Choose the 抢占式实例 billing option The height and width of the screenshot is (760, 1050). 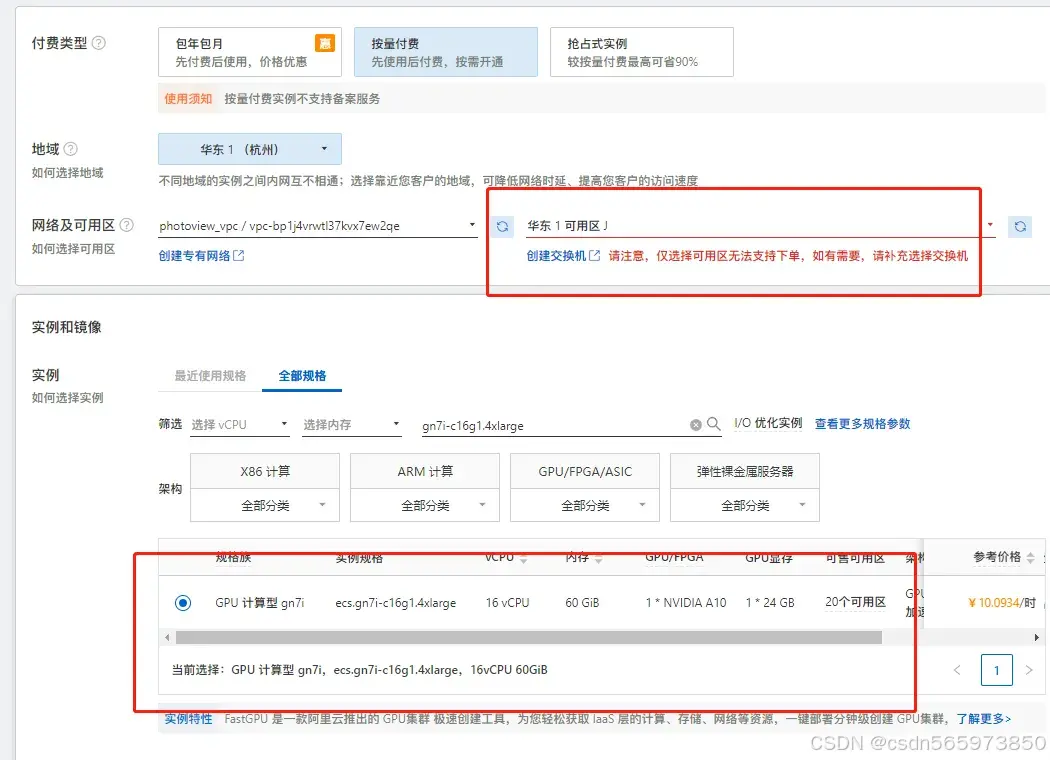coord(640,51)
